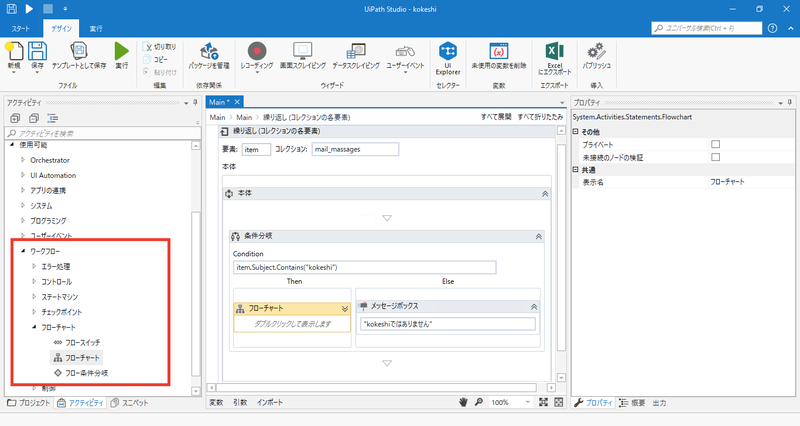
Task: Expand the プログラミング tree node
Action: (x=23, y=220)
